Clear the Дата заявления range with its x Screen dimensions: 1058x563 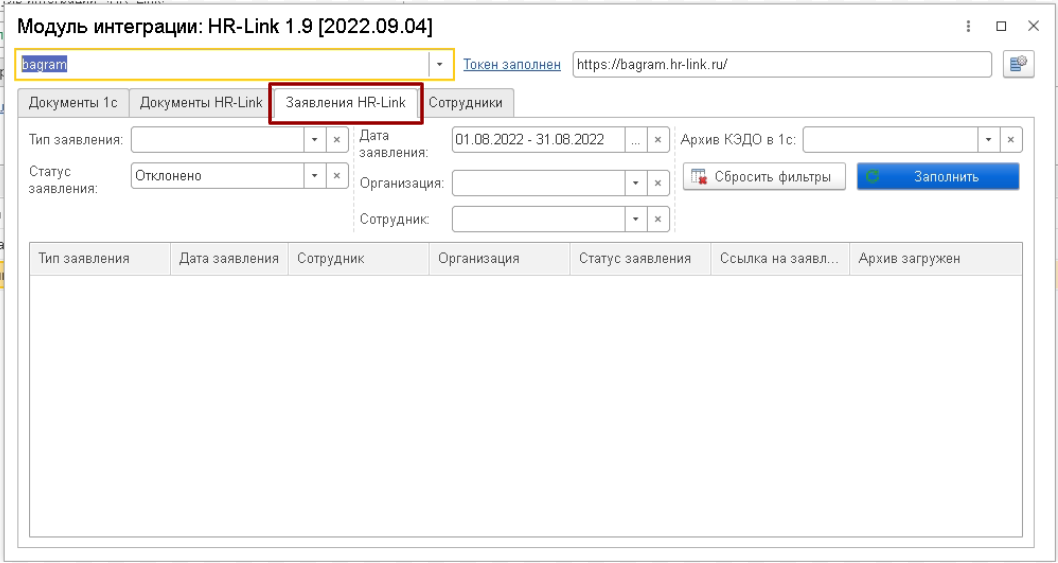[x=658, y=140]
